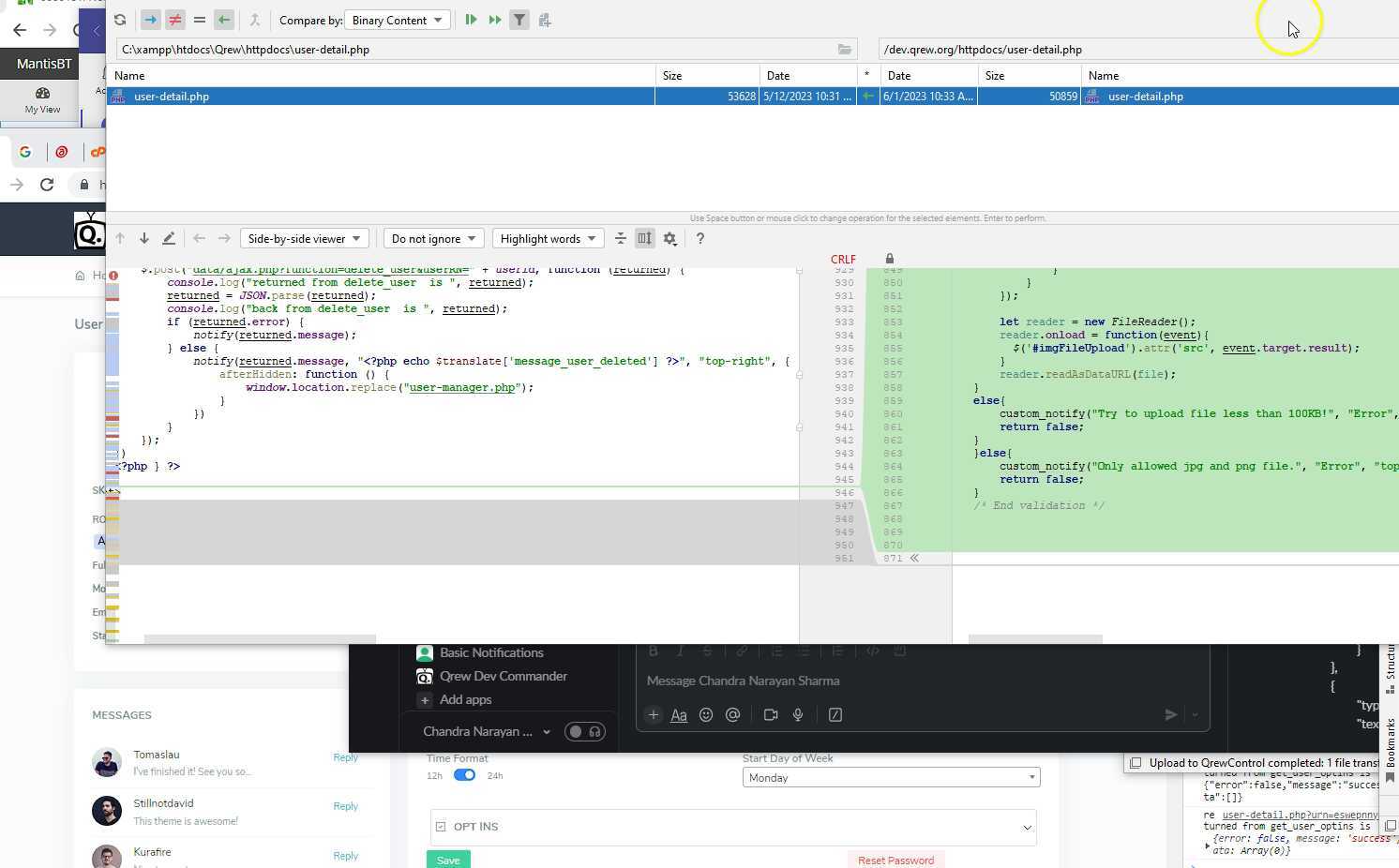Click the green Synchronize Selected play icon

[471, 20]
